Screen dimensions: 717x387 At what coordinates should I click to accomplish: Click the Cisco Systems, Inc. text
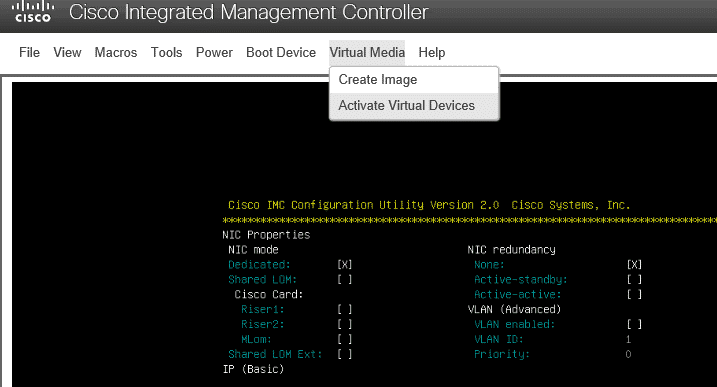[x=571, y=205]
